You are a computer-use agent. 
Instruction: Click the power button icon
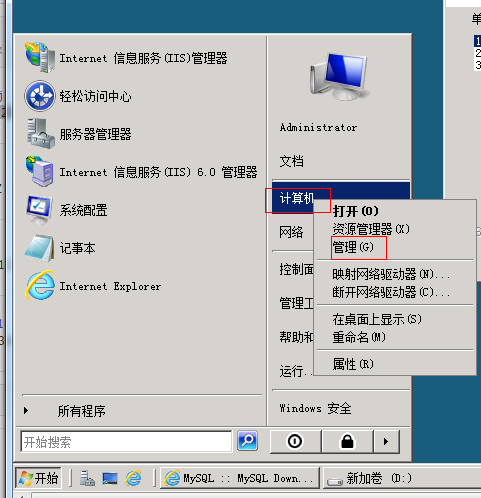pyautogui.click(x=295, y=441)
